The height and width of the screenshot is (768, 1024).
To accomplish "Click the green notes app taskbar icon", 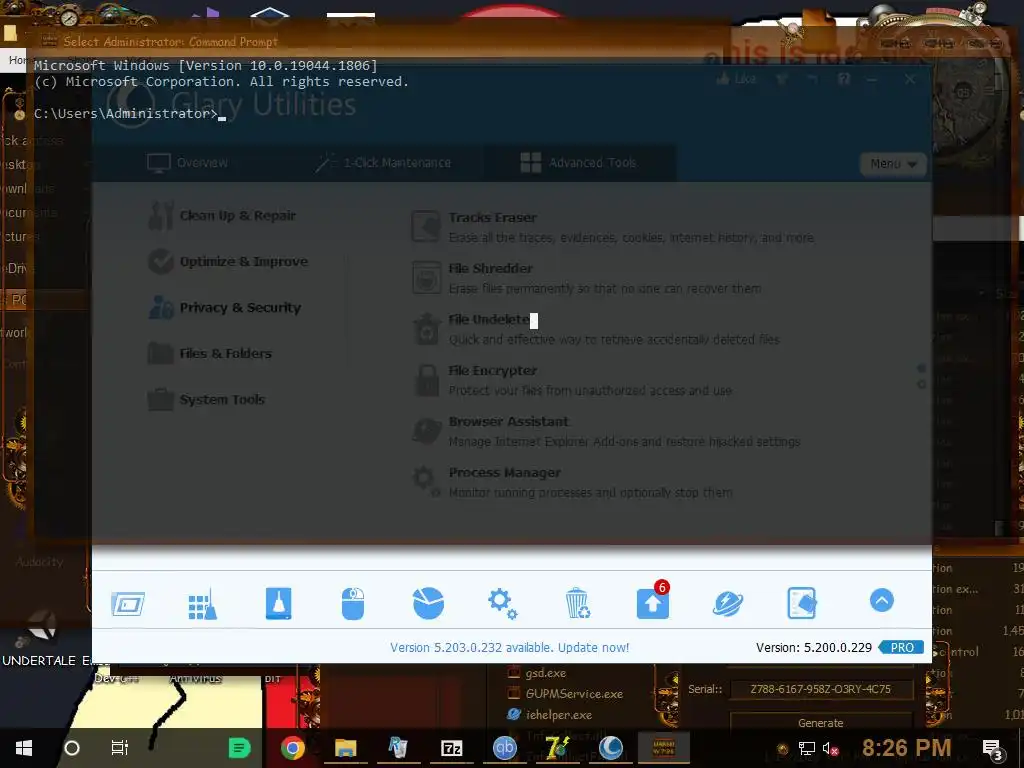I will coord(239,748).
